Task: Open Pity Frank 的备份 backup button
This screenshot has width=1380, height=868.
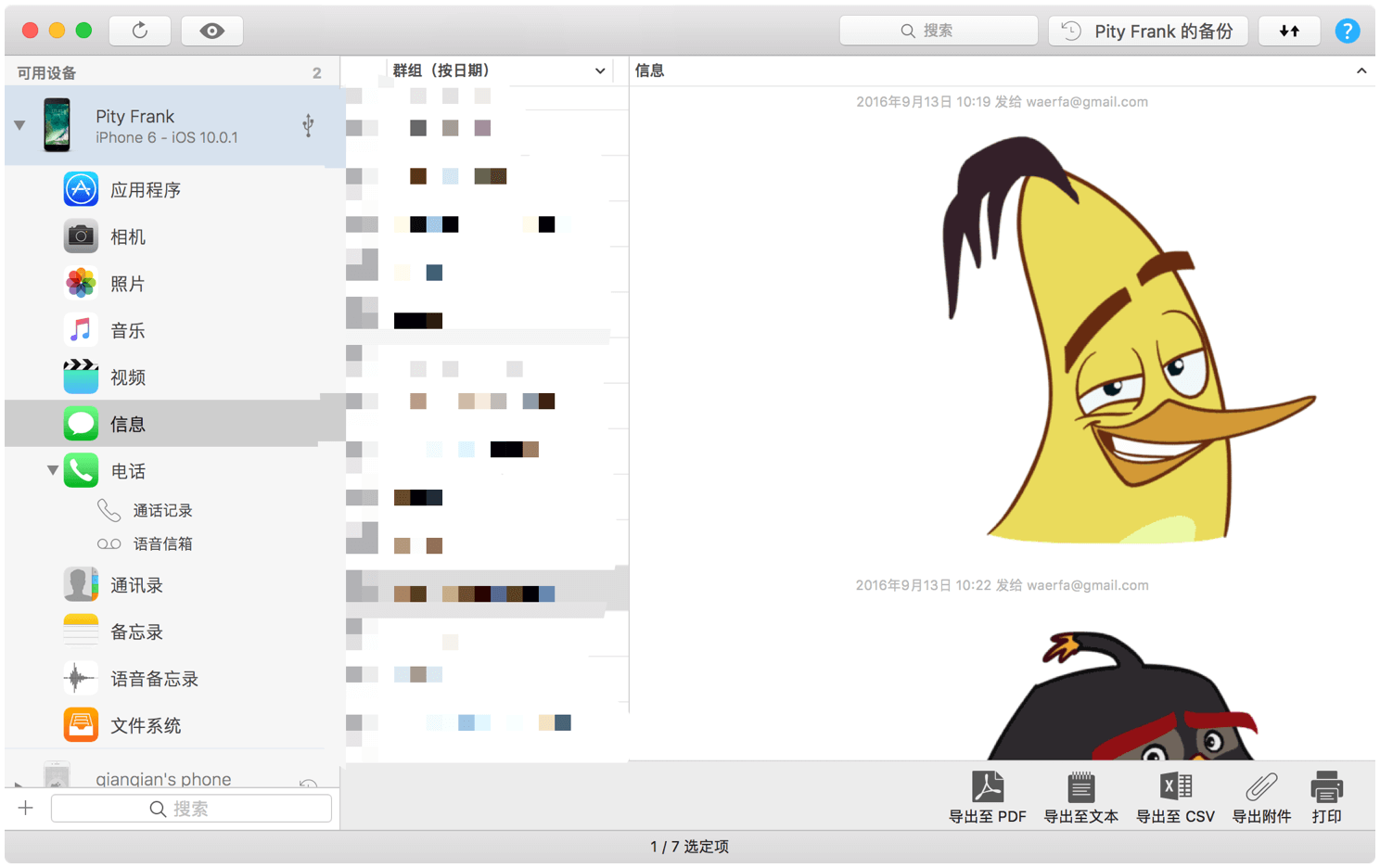Action: click(1148, 31)
